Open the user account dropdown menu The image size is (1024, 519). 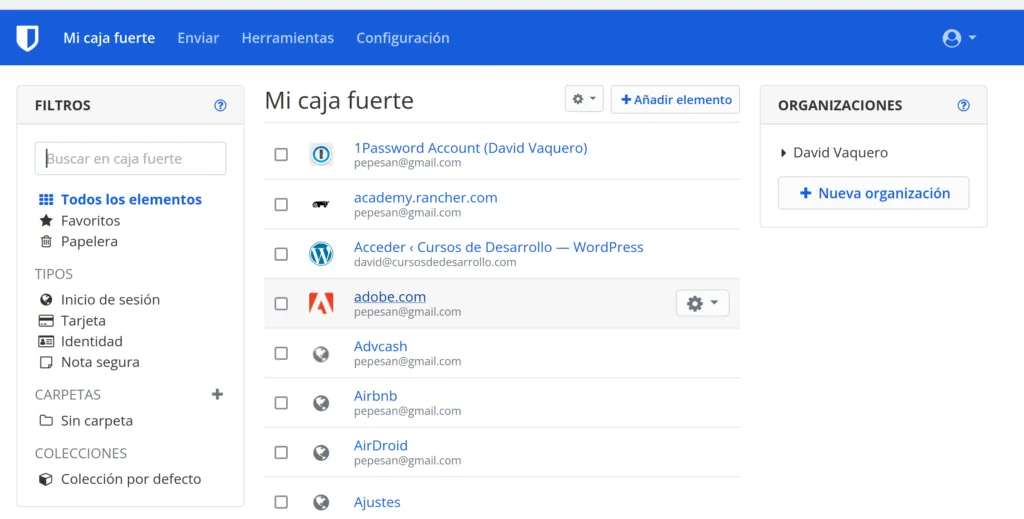coord(958,38)
